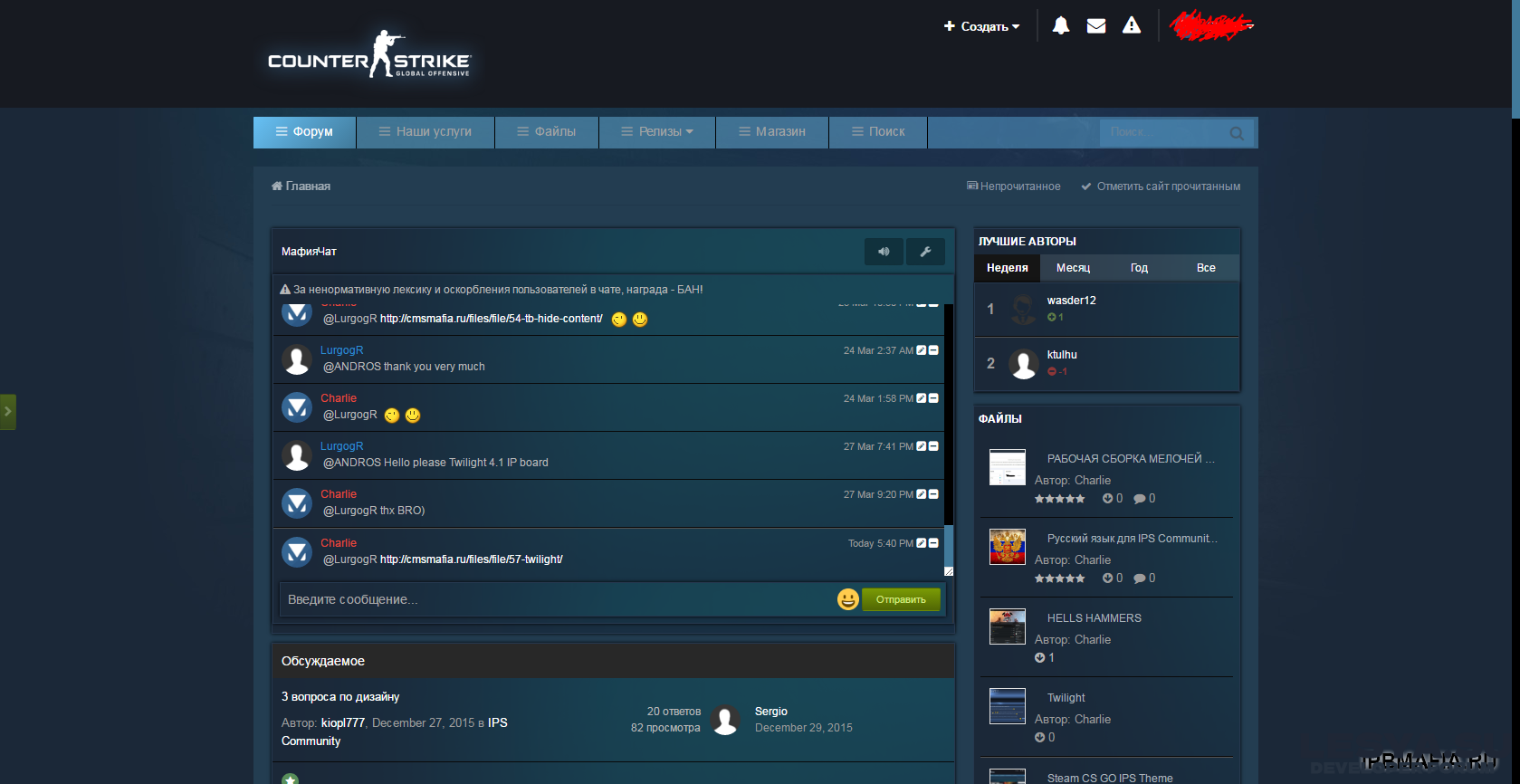Click the five-star rating of РАБОЧАЯ СБОРКА
This screenshot has height=784, width=1520.
click(1059, 499)
